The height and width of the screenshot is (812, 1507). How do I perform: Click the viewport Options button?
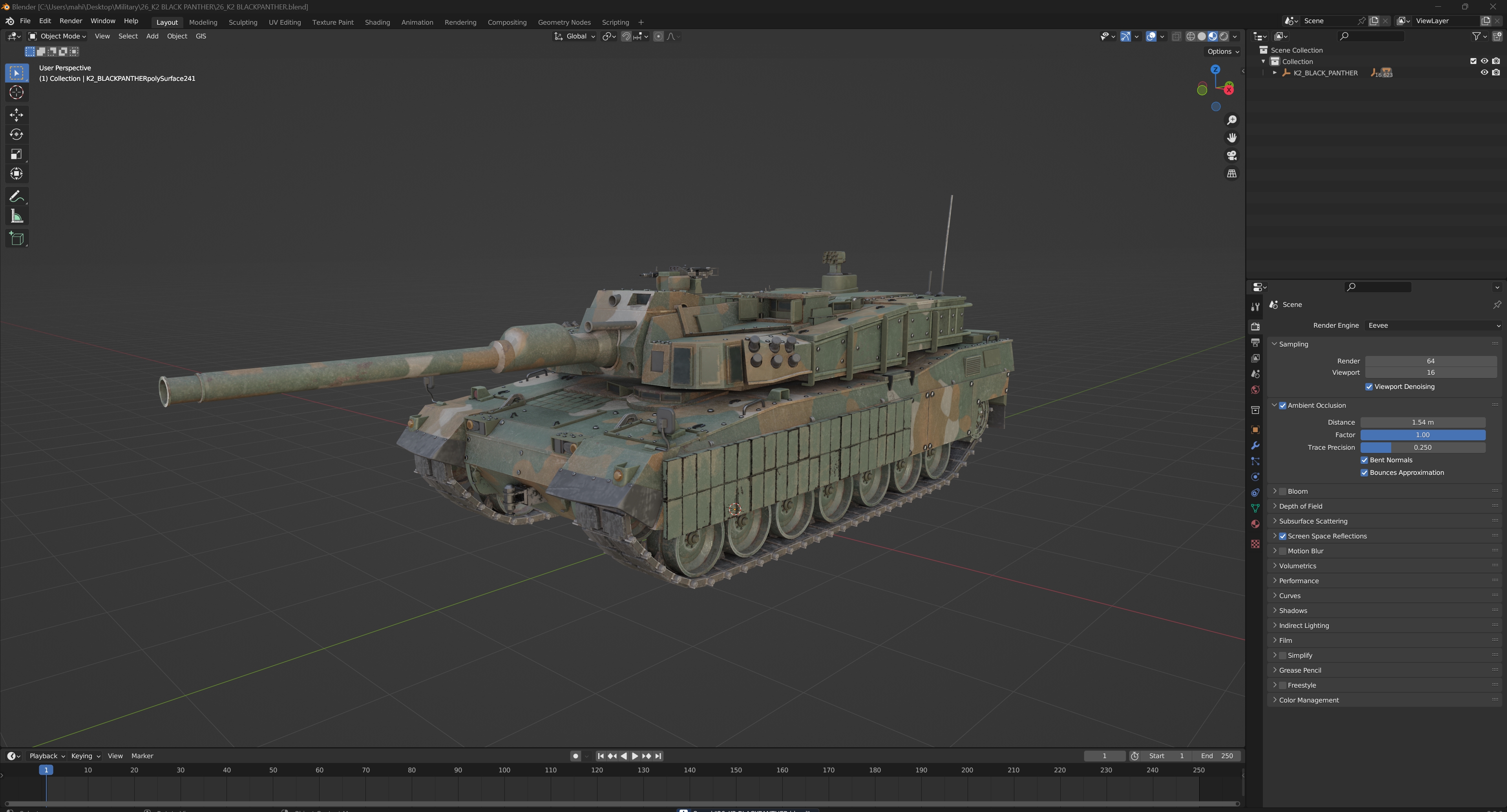[x=1223, y=51]
